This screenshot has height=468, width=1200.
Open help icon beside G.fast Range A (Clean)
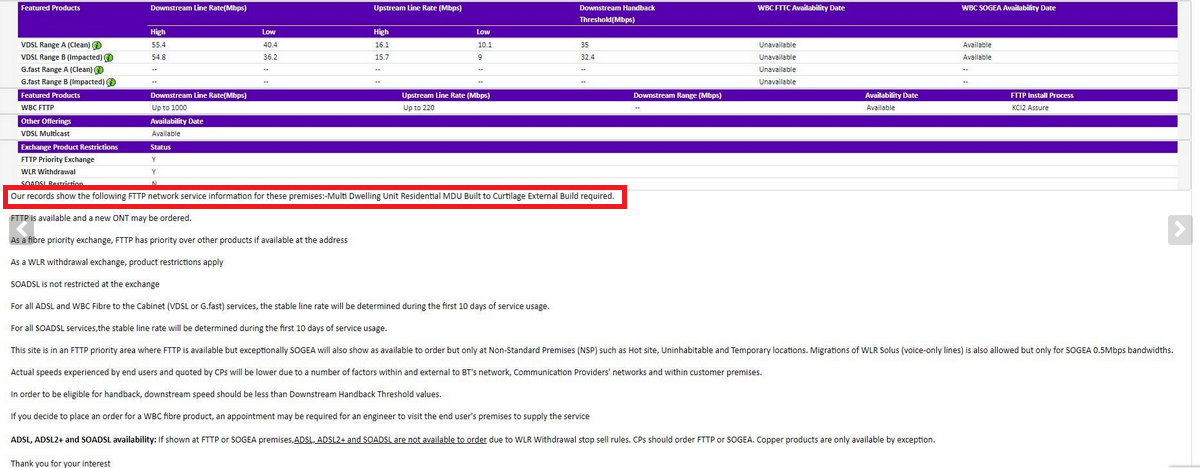(x=99, y=69)
